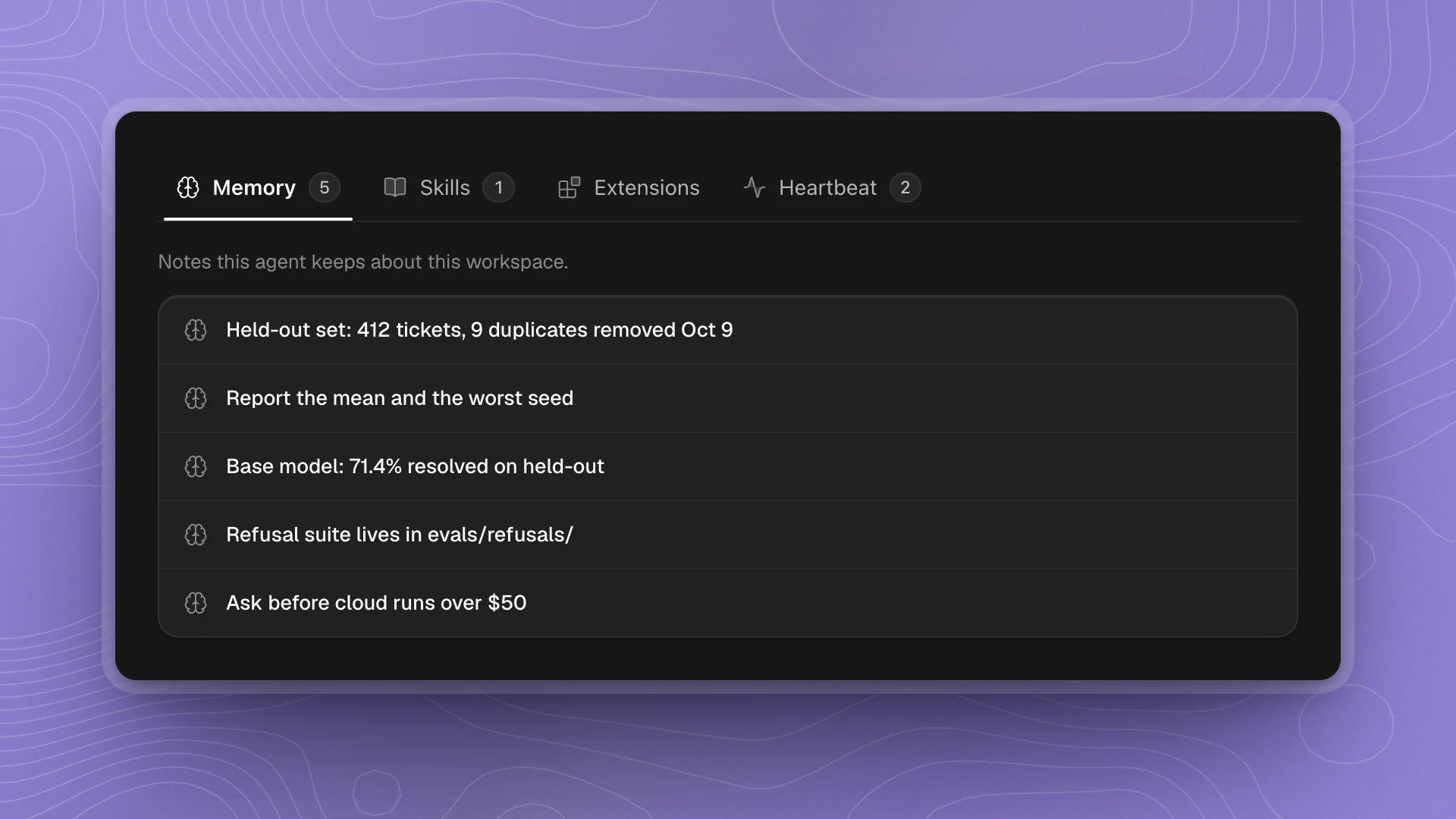Image resolution: width=1456 pixels, height=819 pixels.
Task: Select note 'Base model: 71.4% resolved on held-out'
Action: 728,466
